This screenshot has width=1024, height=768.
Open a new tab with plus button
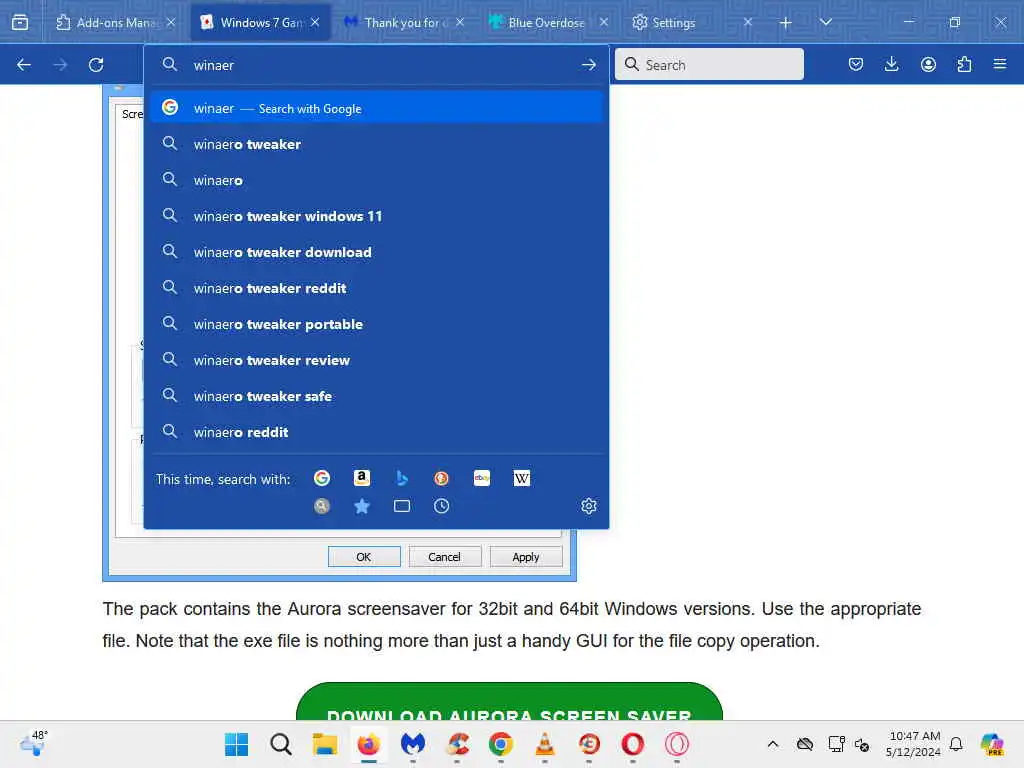point(786,23)
